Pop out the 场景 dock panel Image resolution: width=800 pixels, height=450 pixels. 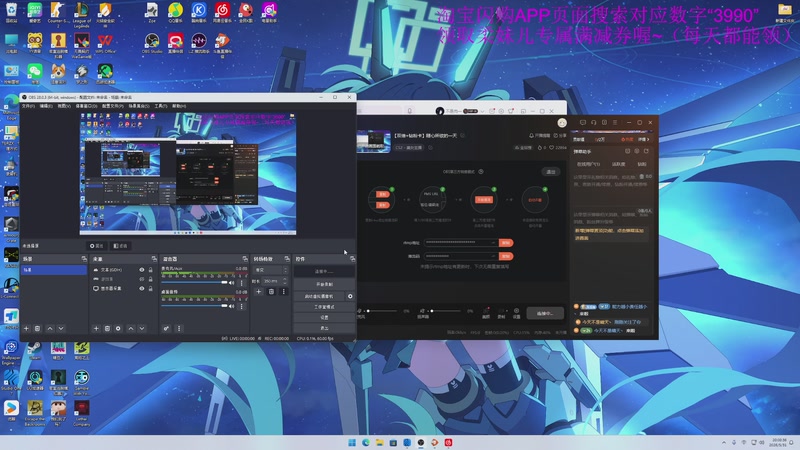[84, 259]
